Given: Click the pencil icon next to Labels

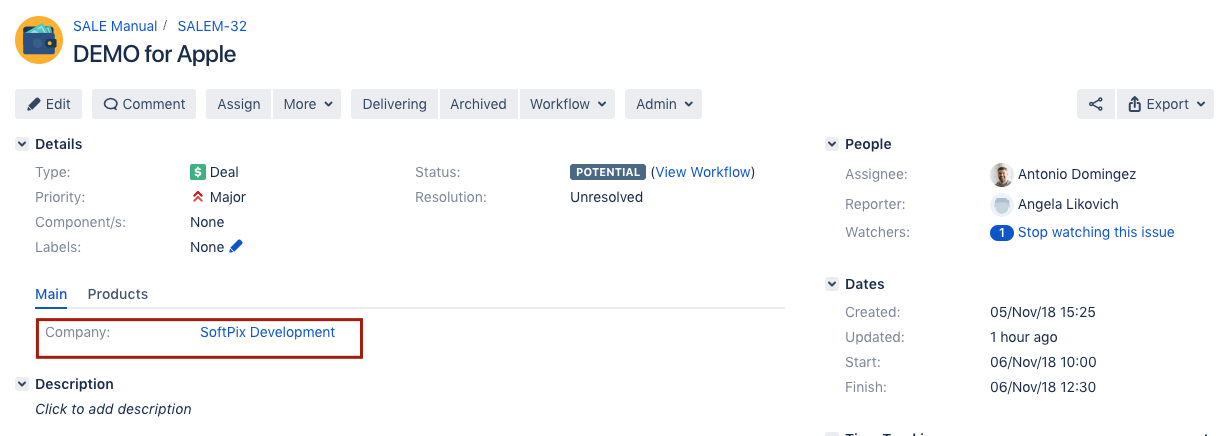Looking at the screenshot, I should tap(236, 246).
